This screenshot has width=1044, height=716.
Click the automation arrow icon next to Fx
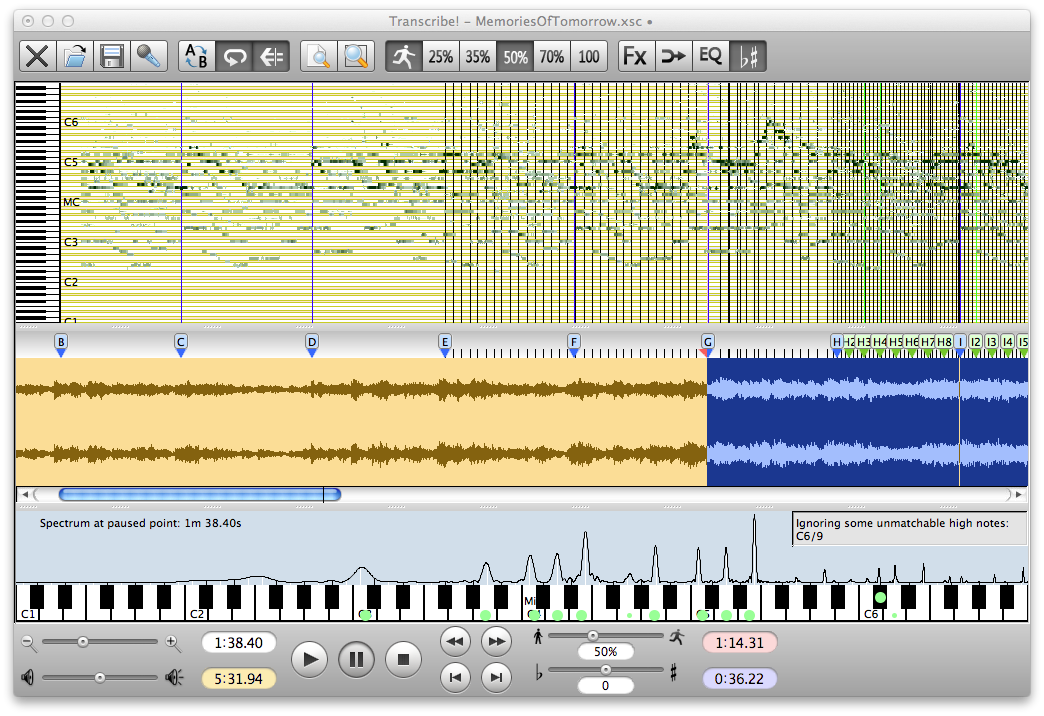(x=672, y=56)
